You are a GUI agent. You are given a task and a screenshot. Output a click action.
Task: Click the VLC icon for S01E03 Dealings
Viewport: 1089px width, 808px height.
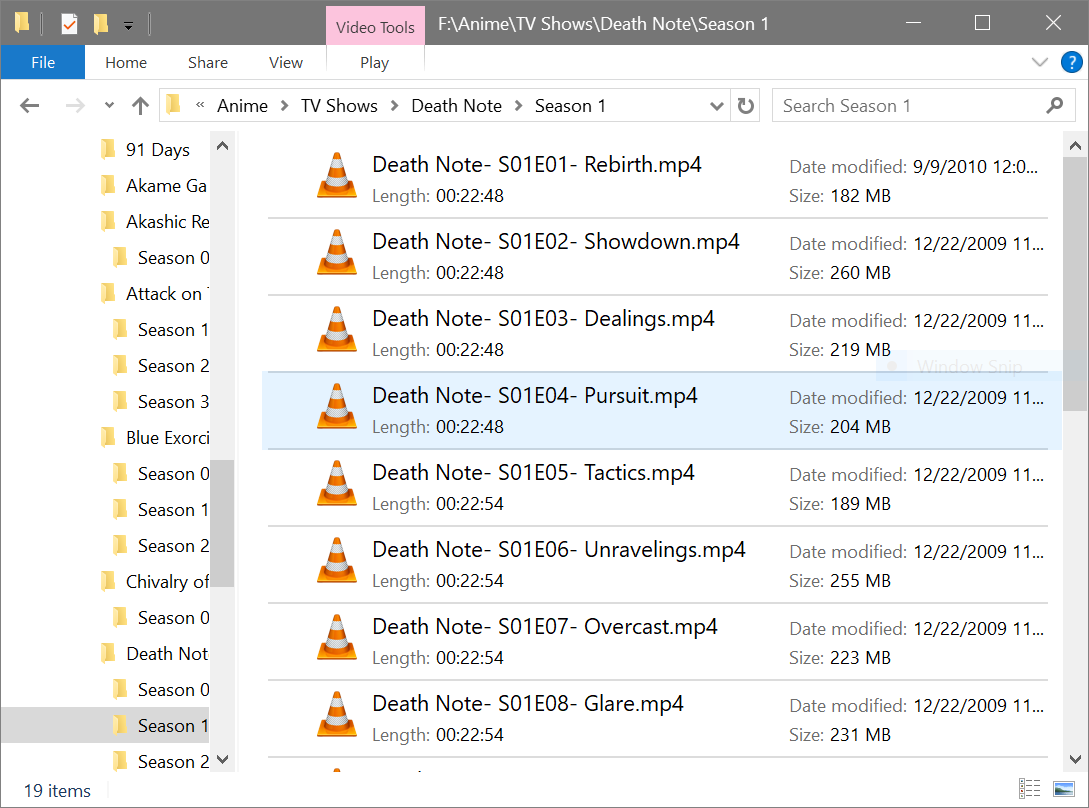[337, 330]
